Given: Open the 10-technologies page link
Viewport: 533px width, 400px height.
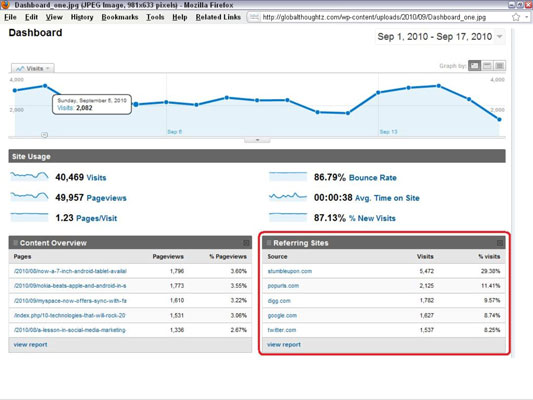Looking at the screenshot, I should coord(70,315).
